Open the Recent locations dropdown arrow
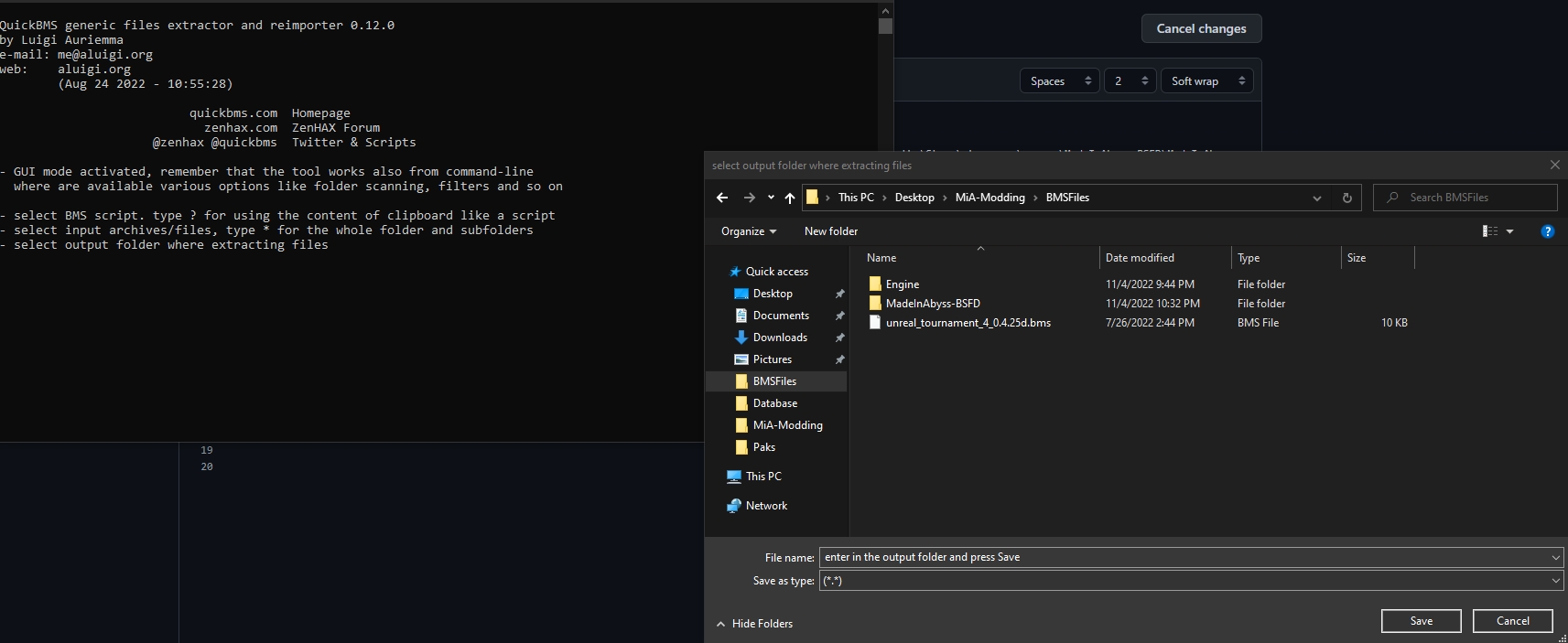Screen dimensions: 1568x643 point(771,198)
